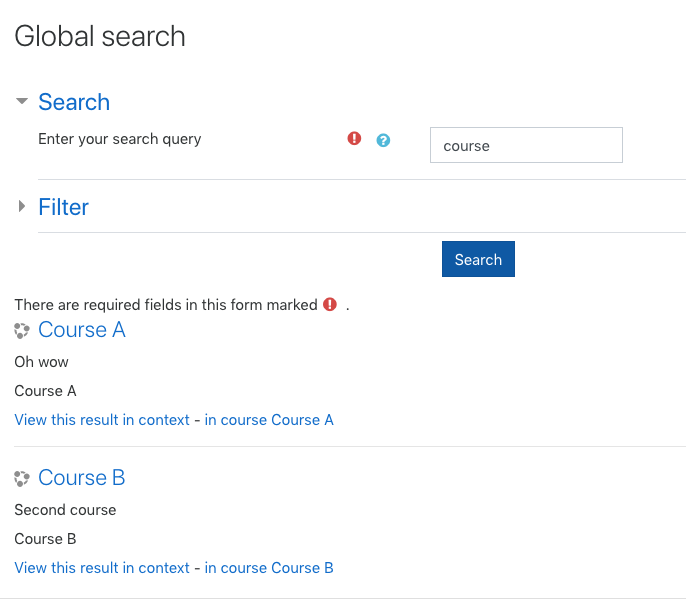The image size is (686, 600).
Task: Follow the 'in course Course B' link
Action: 269,568
